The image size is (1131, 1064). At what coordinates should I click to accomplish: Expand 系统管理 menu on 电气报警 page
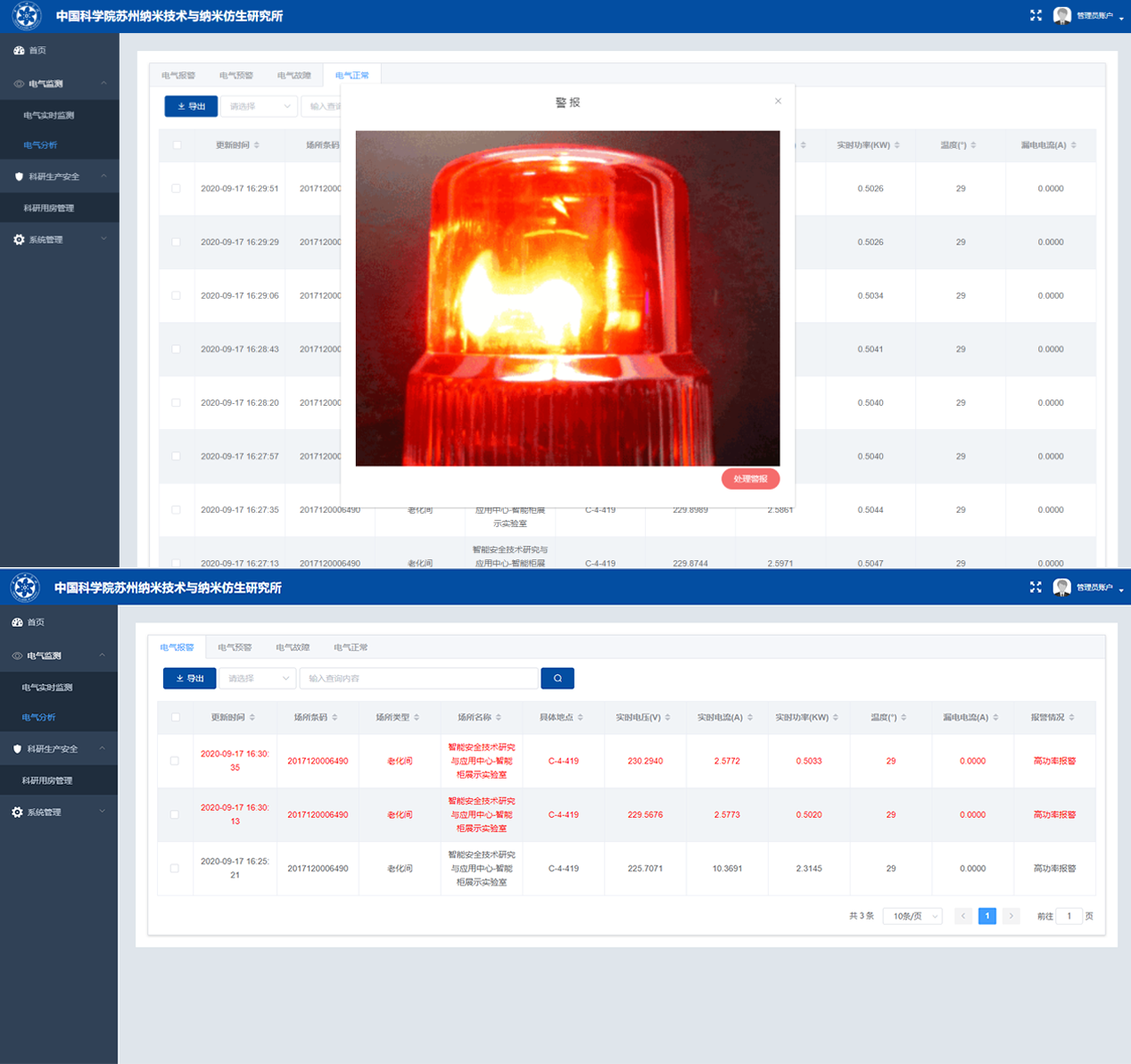[58, 812]
